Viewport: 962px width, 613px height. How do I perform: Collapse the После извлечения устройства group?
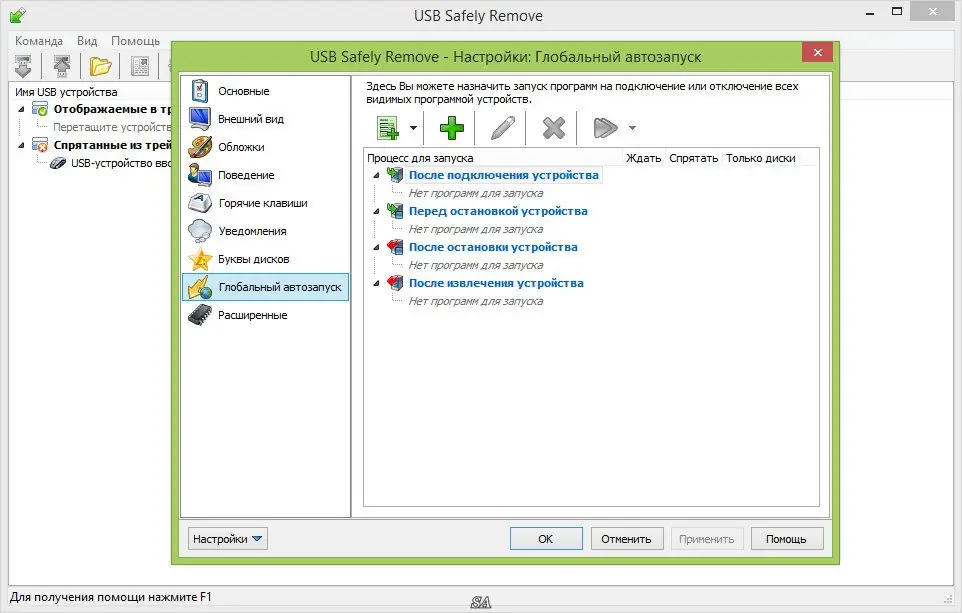tap(376, 284)
